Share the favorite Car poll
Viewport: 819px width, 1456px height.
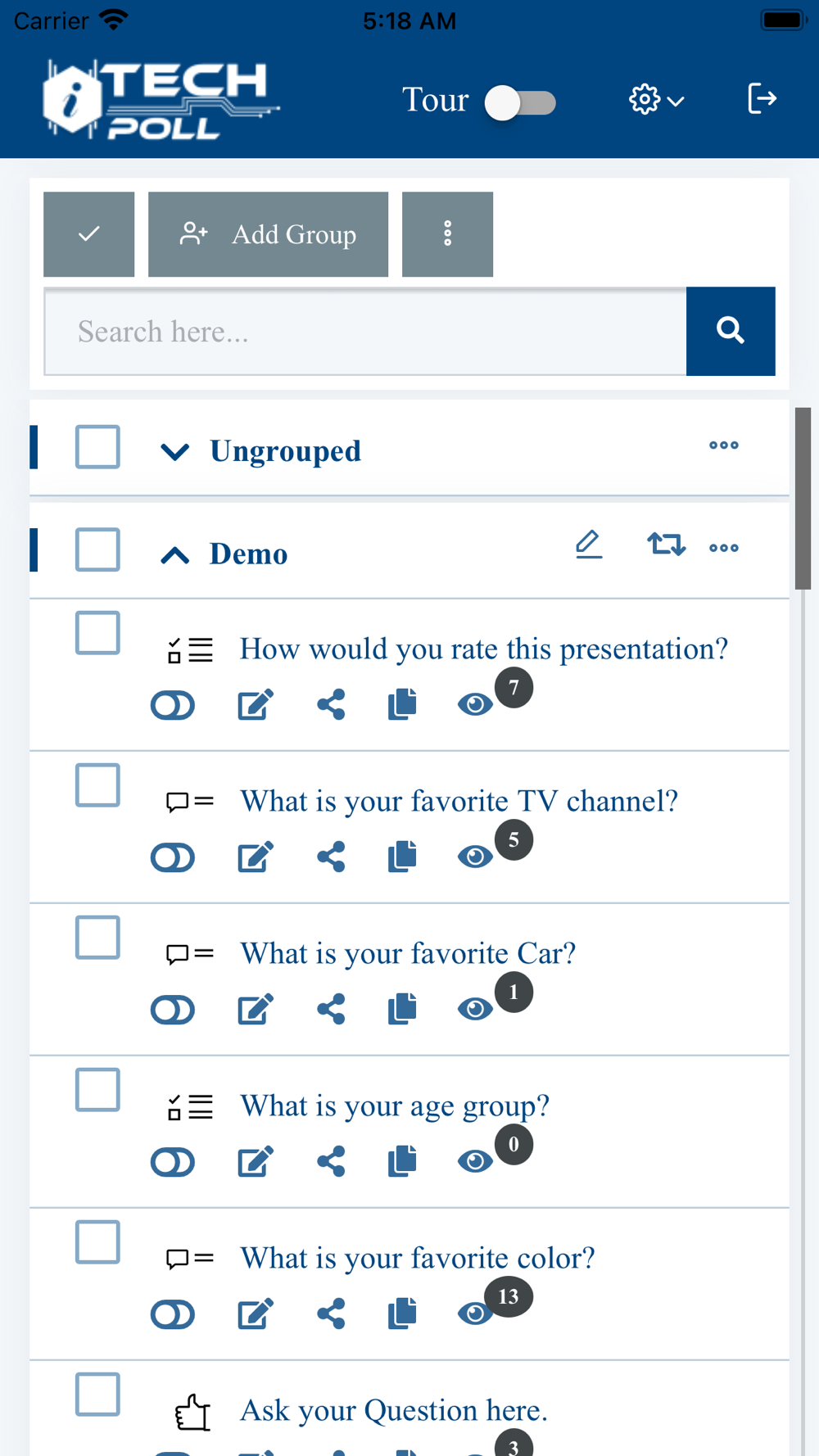[x=331, y=1010]
